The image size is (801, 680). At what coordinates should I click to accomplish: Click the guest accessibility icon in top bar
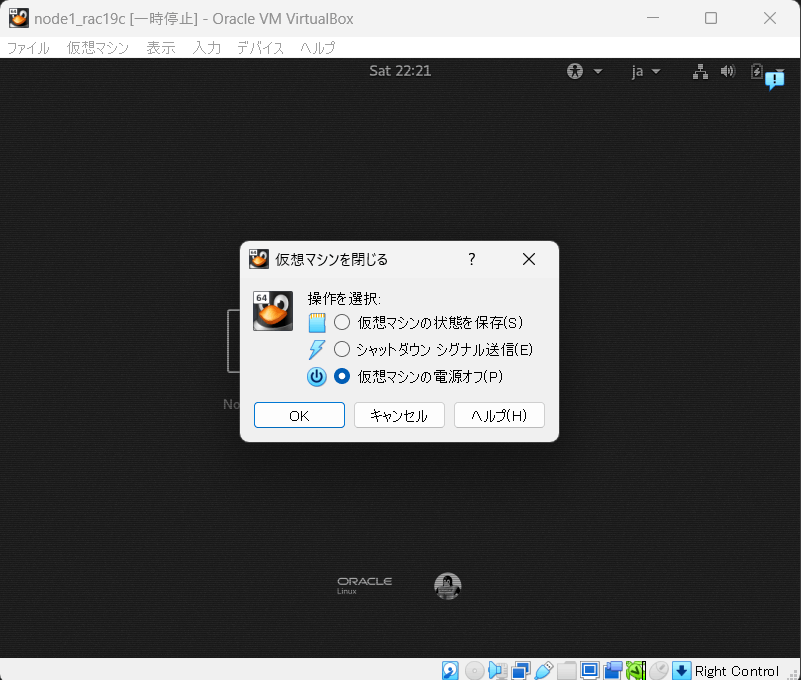pyautogui.click(x=575, y=71)
